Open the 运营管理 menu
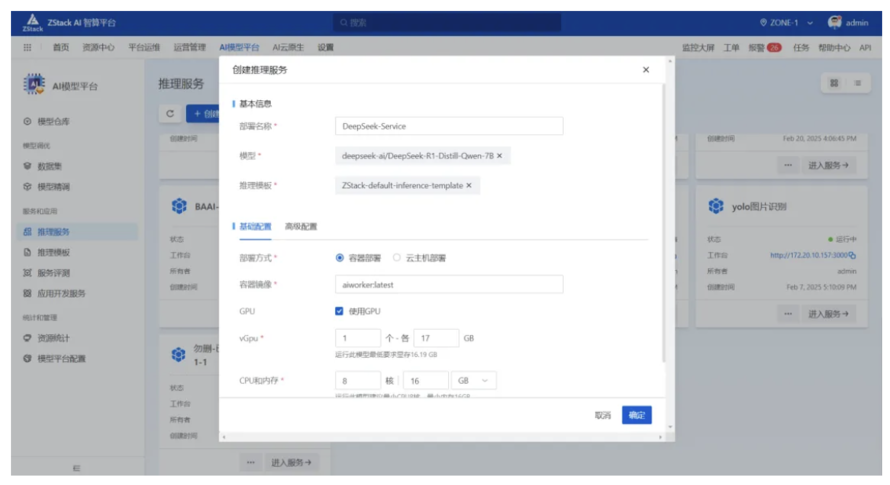The image size is (890, 485). point(190,47)
